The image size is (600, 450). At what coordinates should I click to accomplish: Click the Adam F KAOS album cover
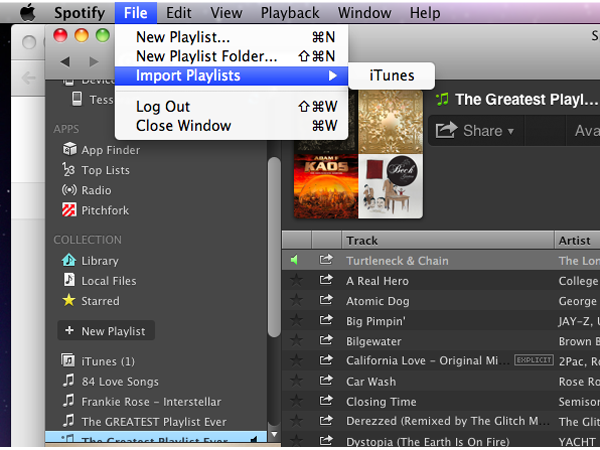[326, 186]
